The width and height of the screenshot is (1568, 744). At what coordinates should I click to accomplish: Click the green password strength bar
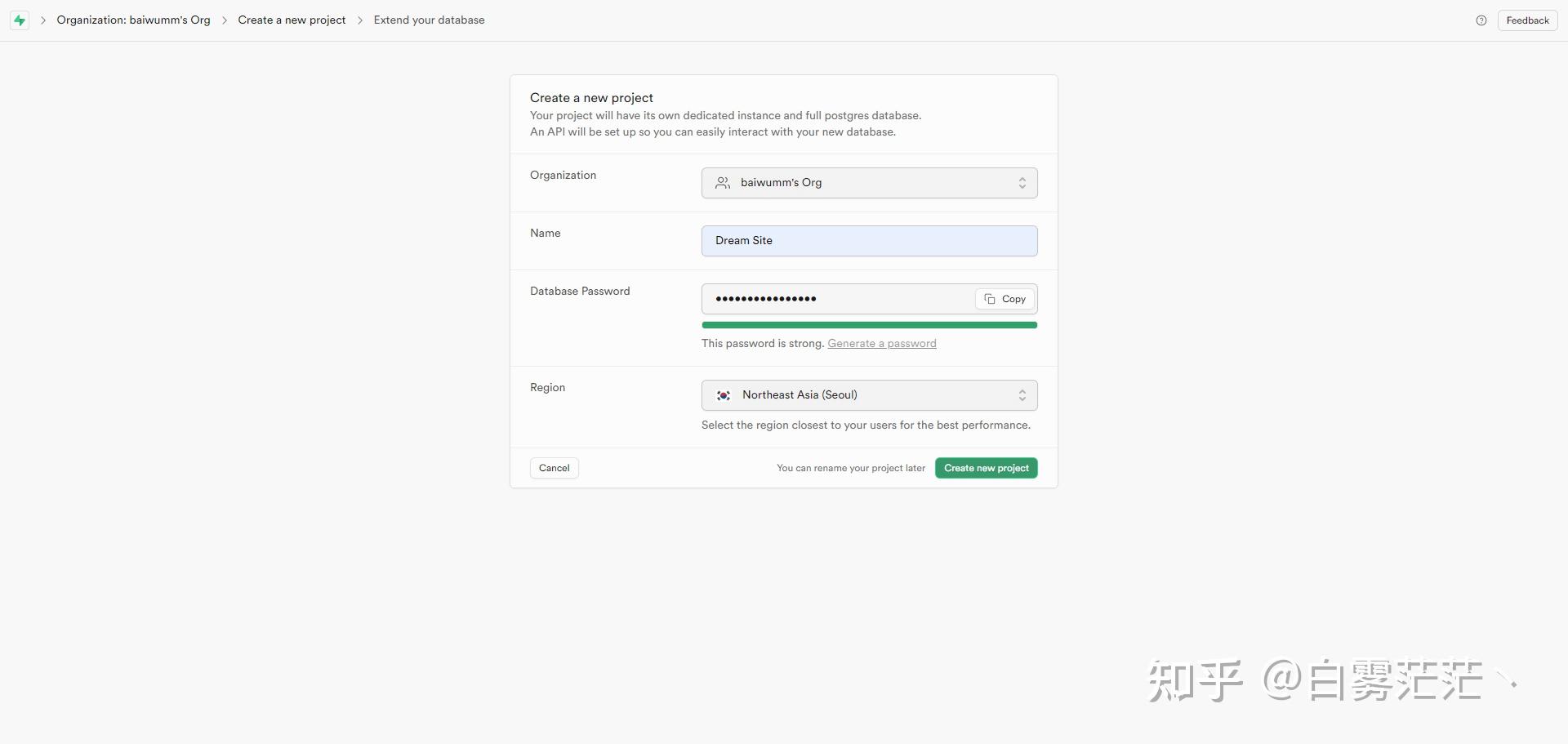tap(869, 325)
